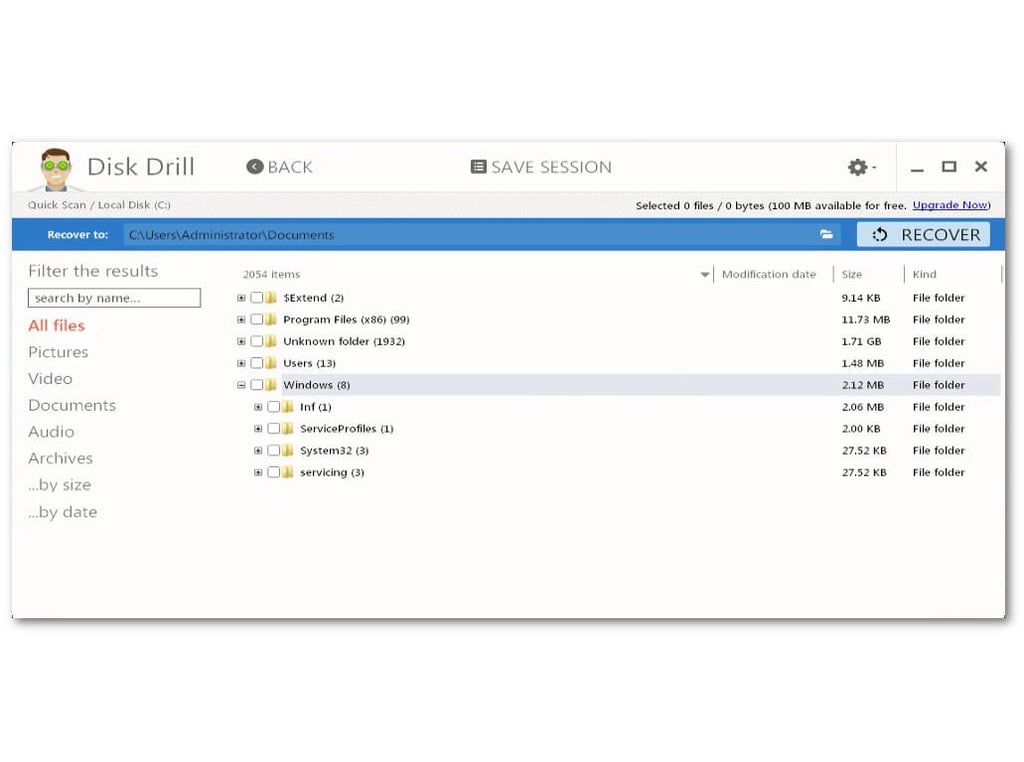Image resolution: width=1024 pixels, height=762 pixels.
Task: Sort by Kind column header
Action: coord(924,274)
